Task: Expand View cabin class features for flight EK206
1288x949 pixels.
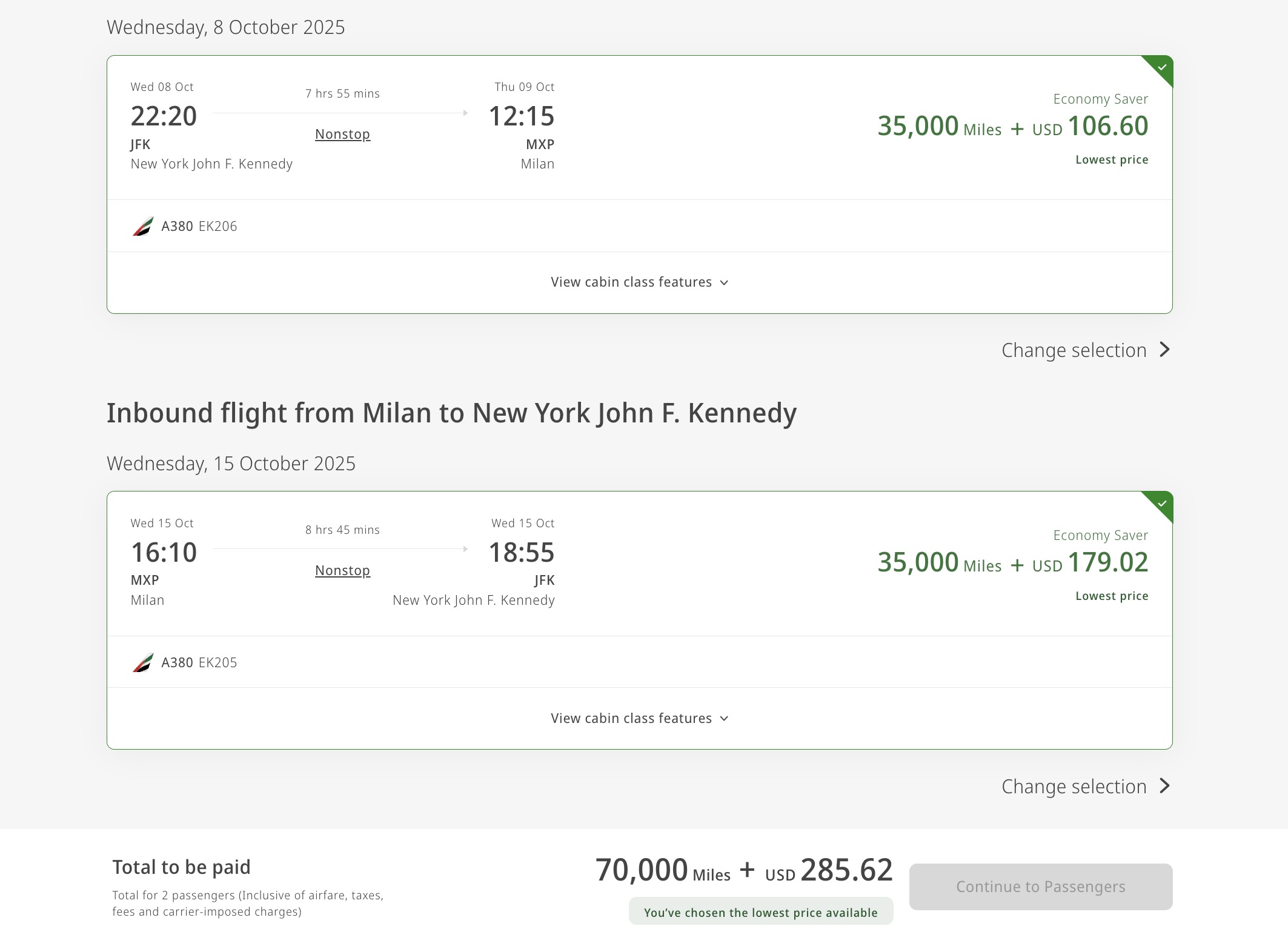Action: coord(639,282)
